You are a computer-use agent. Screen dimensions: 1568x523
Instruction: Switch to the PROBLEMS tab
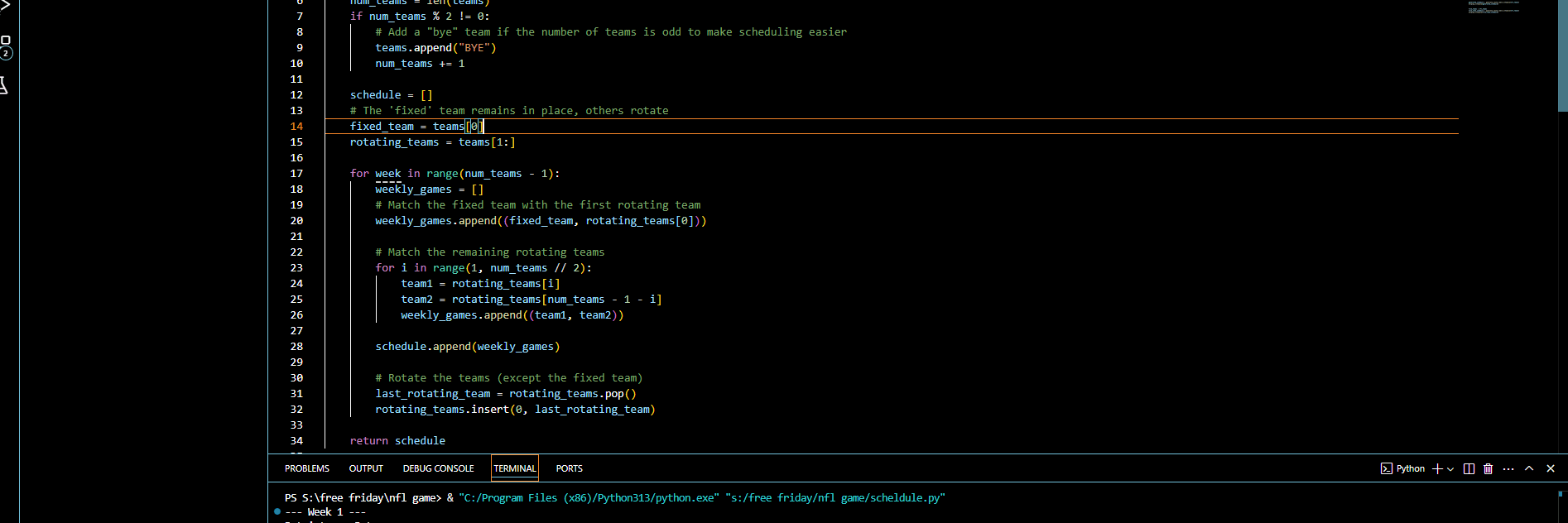306,468
